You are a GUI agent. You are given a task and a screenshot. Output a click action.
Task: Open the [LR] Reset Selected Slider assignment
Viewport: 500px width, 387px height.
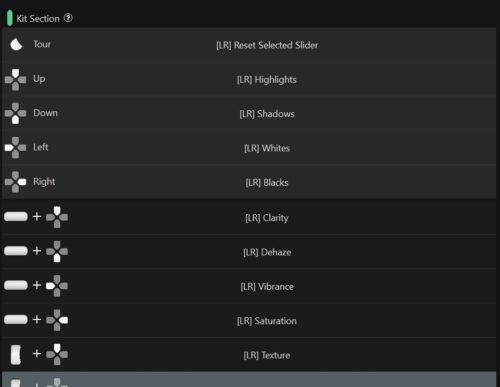[267, 45]
